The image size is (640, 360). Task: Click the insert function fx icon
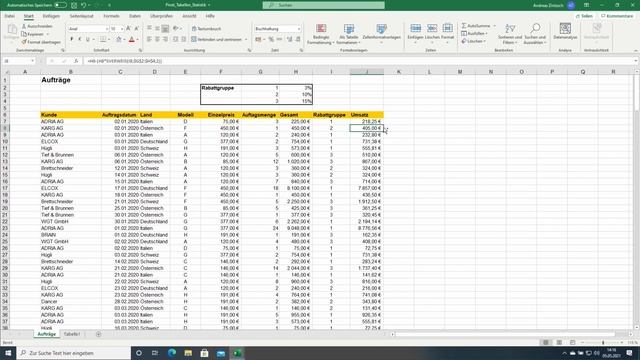76,61
